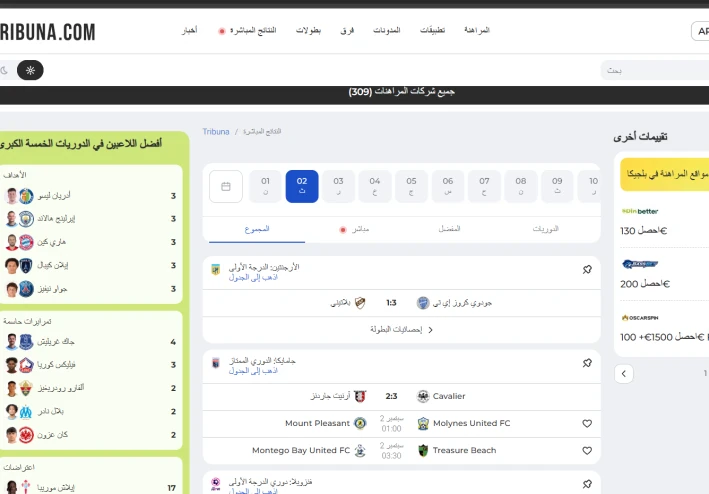Image resolution: width=709 pixels, height=494 pixels.
Task: Pin the Venezuela first division league
Action: point(587,484)
